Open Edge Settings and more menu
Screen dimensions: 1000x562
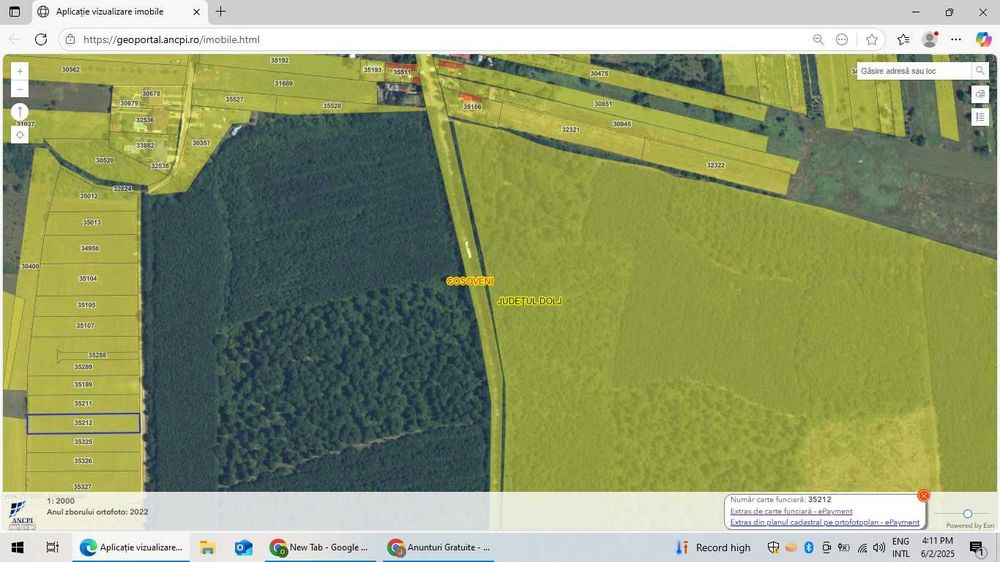coord(955,40)
